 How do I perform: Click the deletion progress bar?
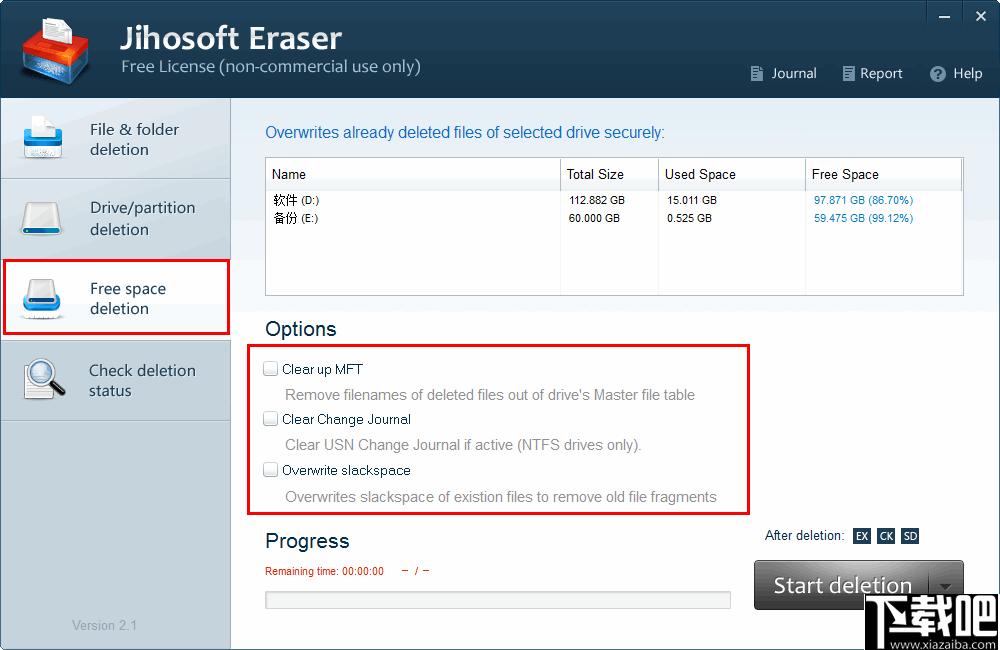(498, 600)
